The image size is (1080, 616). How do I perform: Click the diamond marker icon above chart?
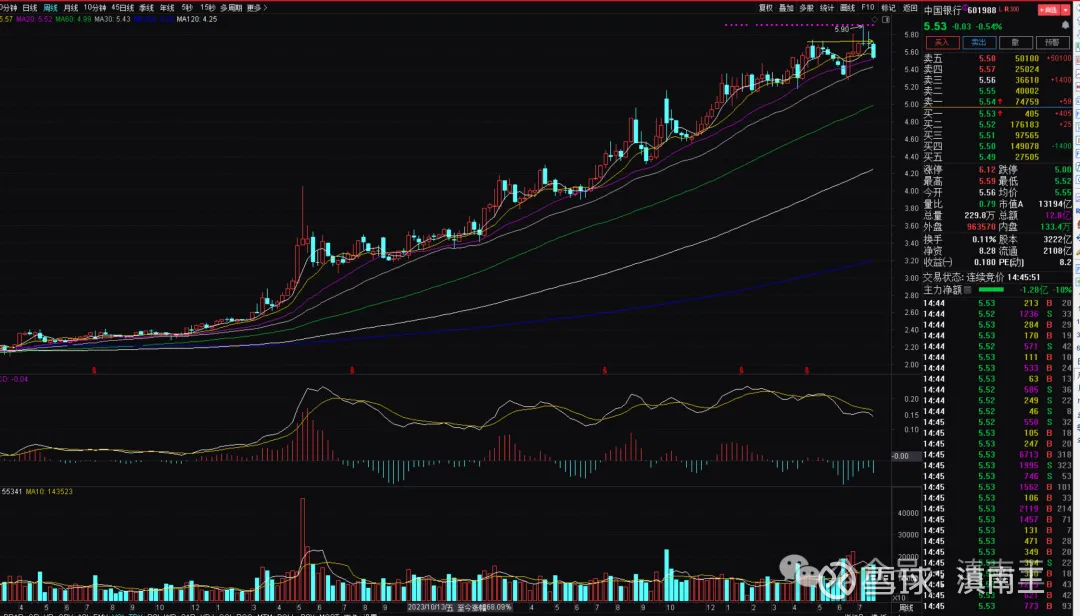pyautogui.click(x=875, y=19)
